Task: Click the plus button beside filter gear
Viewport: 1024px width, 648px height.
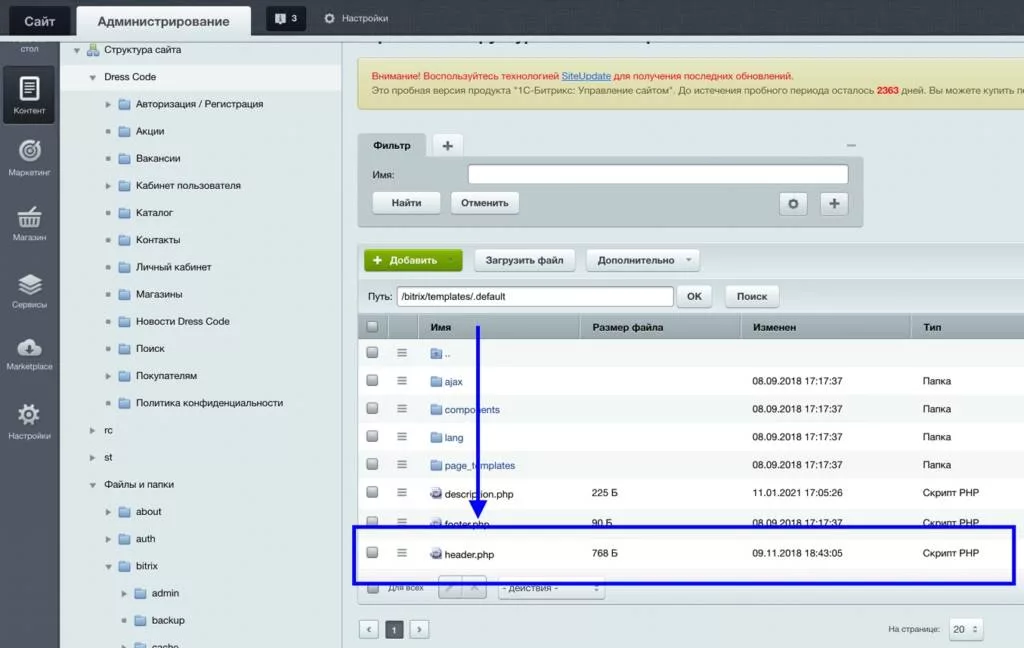Action: pos(834,204)
